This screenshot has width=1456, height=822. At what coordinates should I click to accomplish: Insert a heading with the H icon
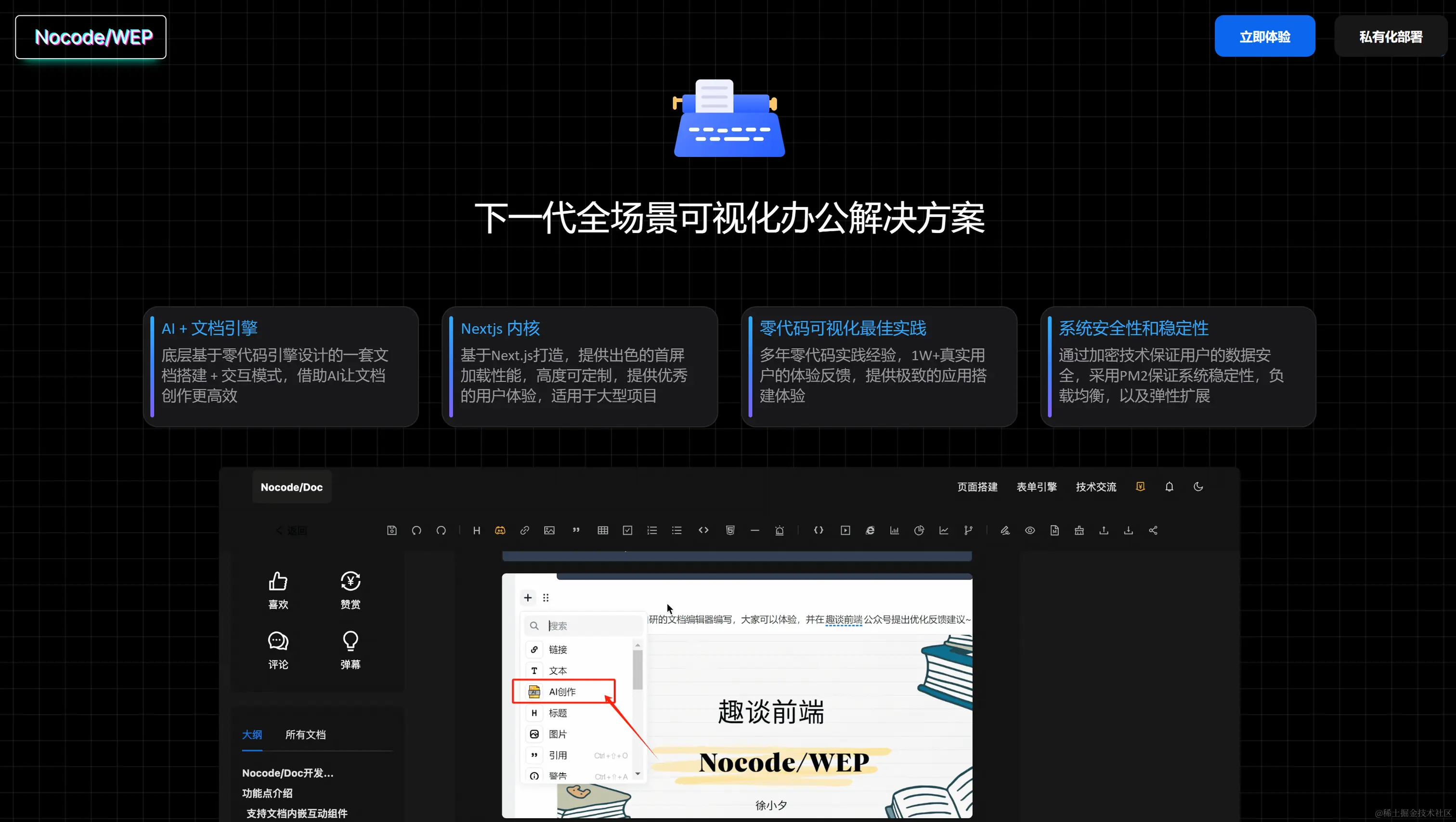click(477, 530)
